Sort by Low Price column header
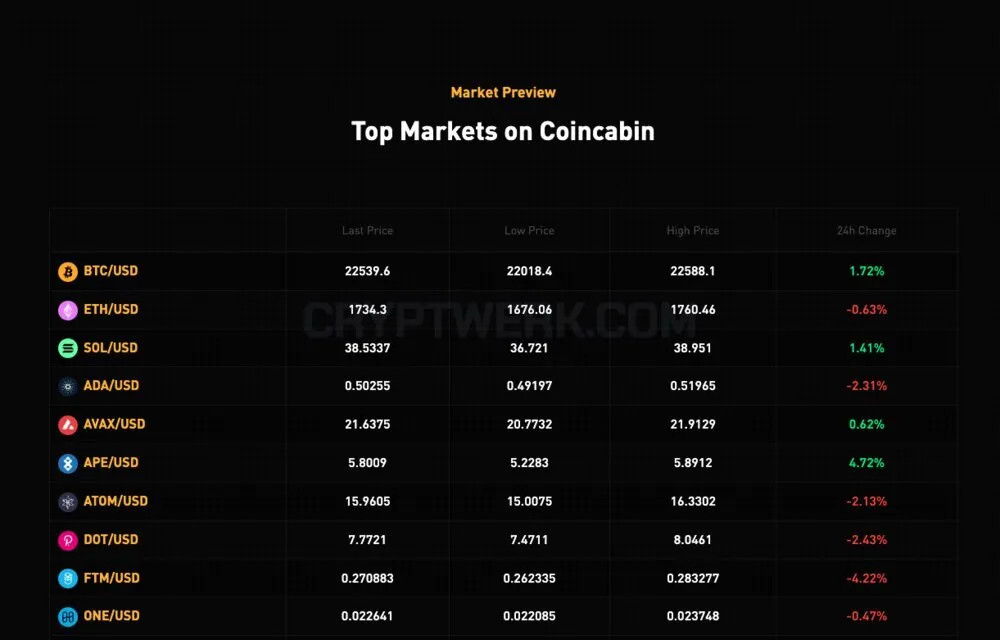 (529, 231)
